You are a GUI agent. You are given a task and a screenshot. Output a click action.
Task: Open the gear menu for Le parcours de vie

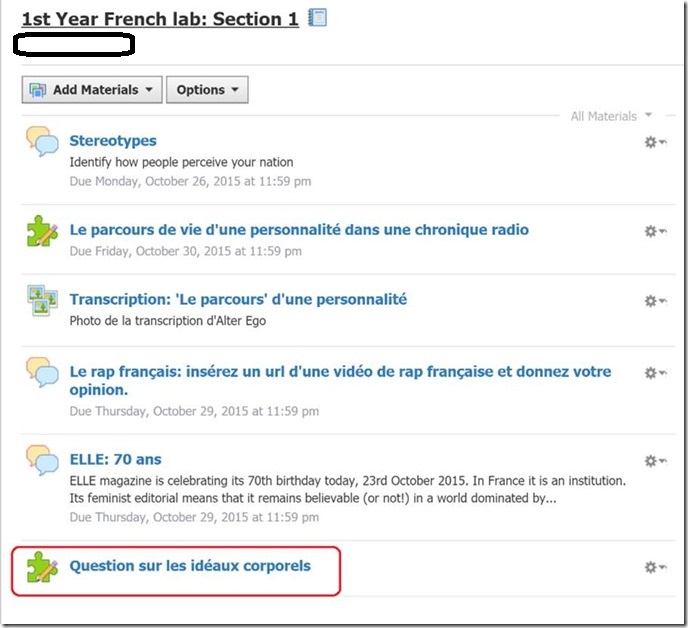655,232
